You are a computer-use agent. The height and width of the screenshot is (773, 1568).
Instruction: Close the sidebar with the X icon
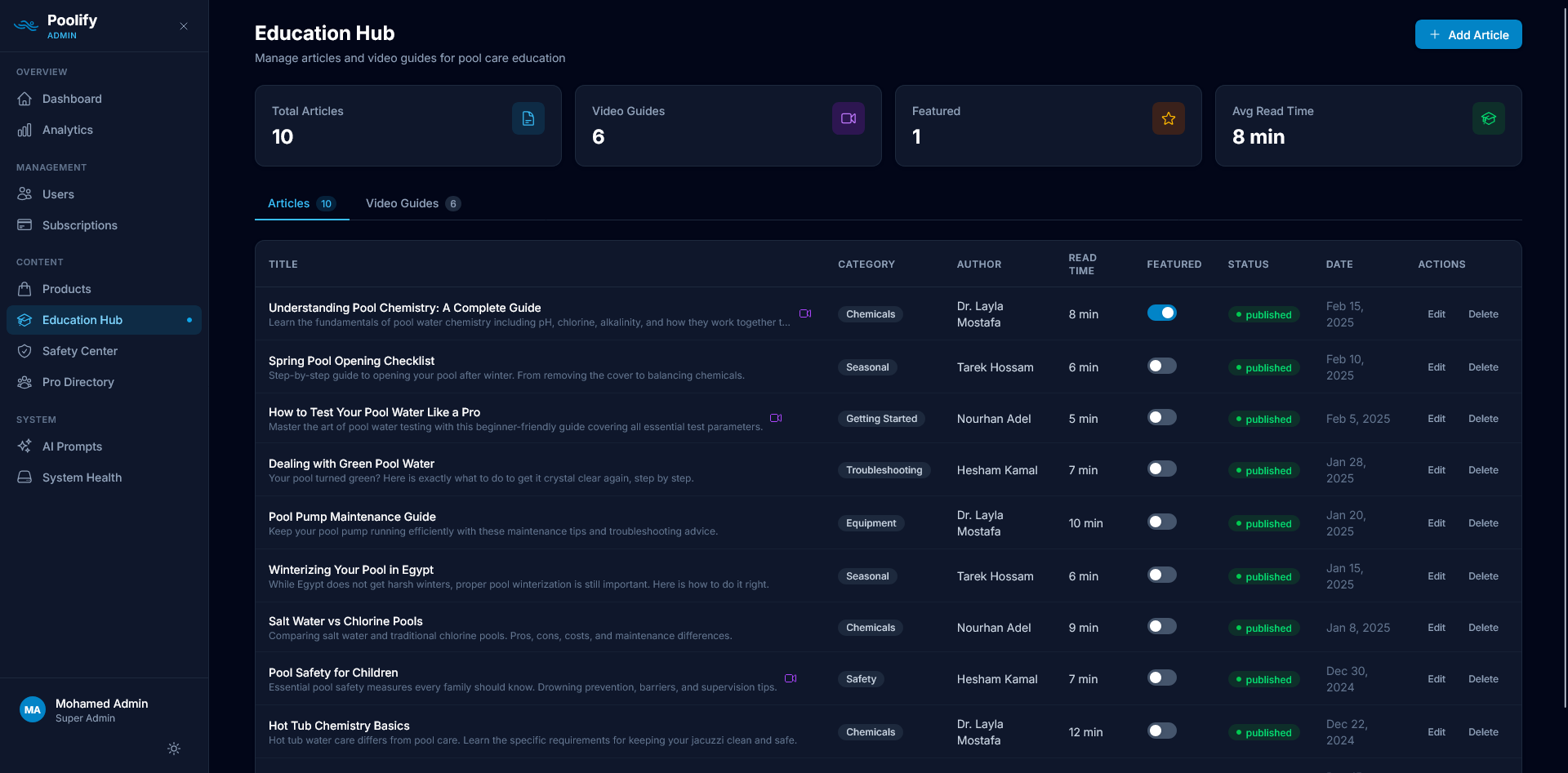[184, 26]
